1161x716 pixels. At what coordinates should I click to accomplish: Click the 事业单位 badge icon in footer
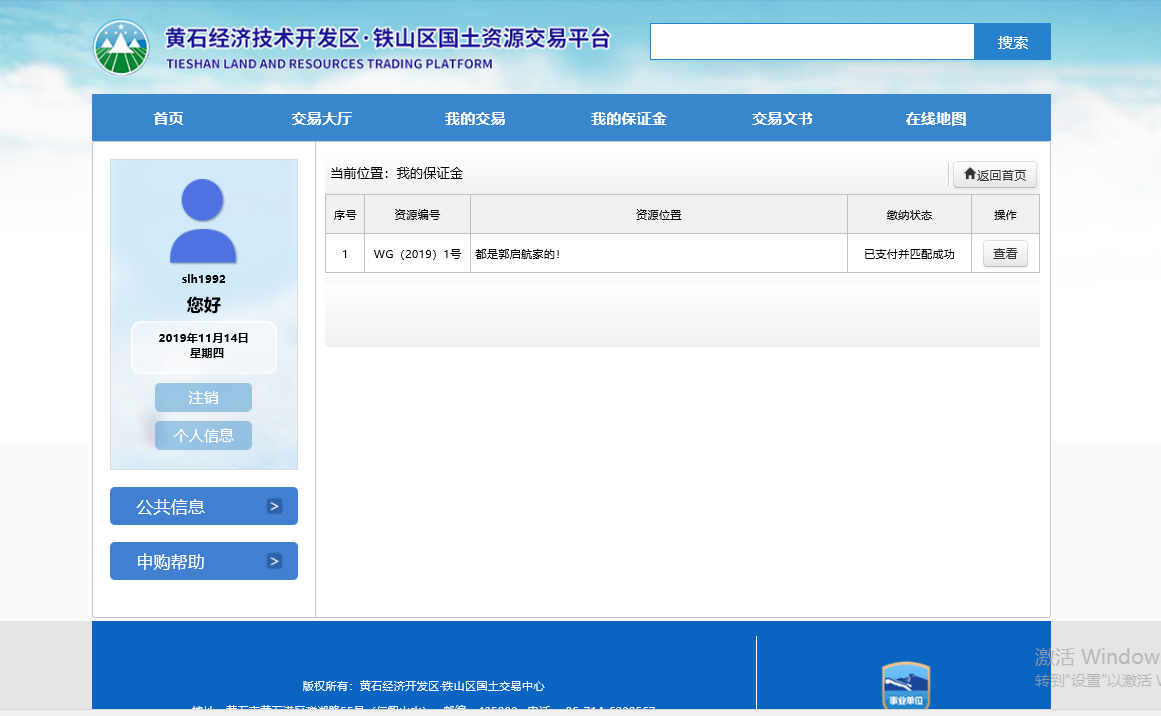coord(905,687)
